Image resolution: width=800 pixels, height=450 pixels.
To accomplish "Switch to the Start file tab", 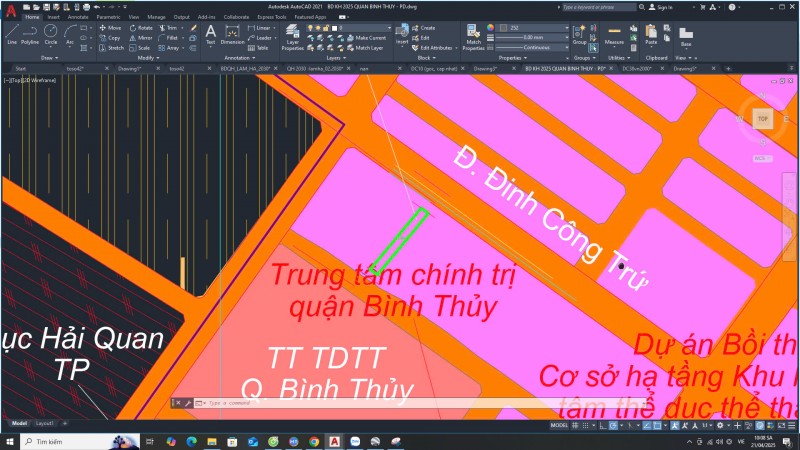I will (x=20, y=68).
